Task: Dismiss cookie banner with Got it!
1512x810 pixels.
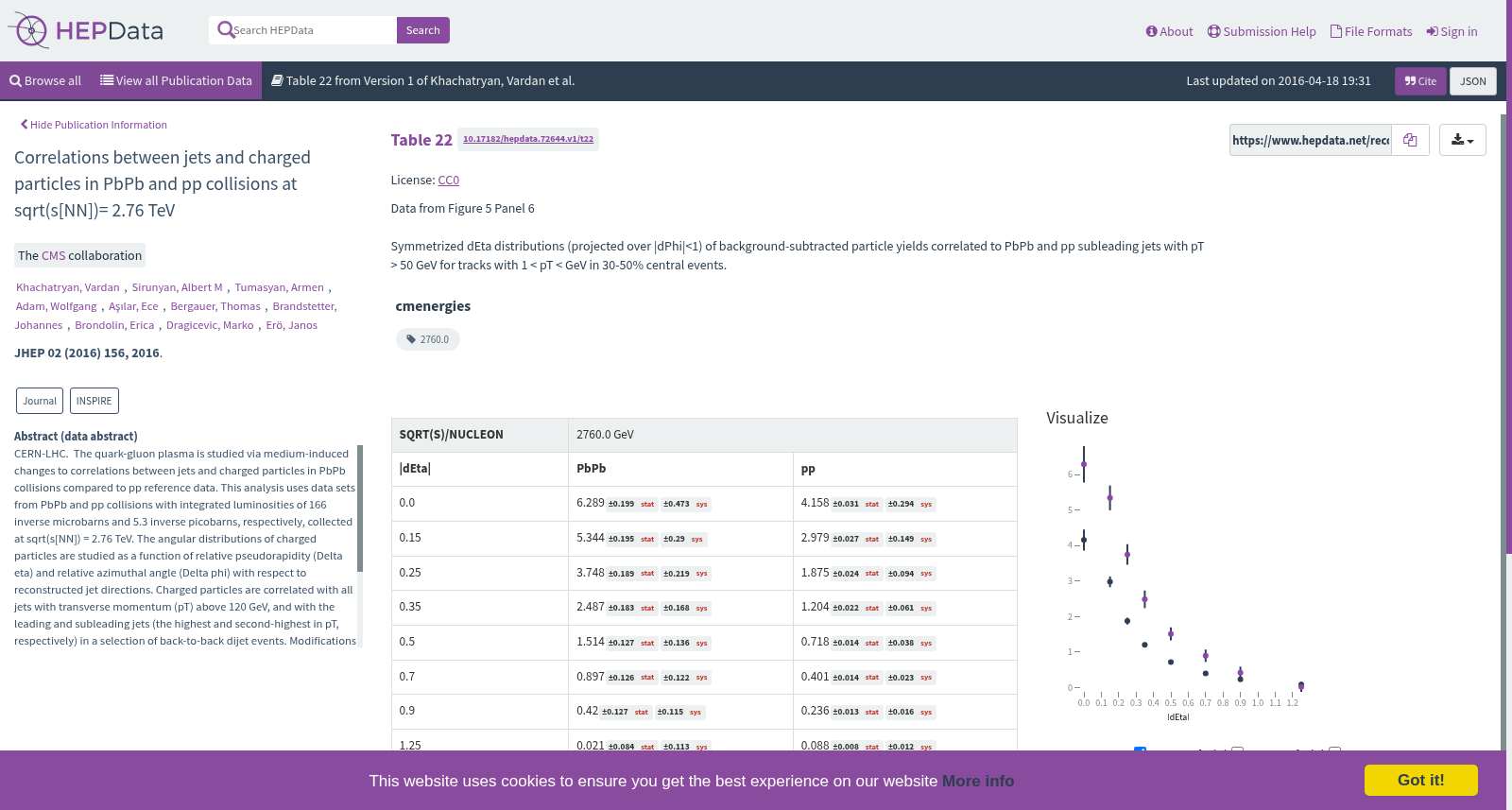Action: pos(1421,780)
